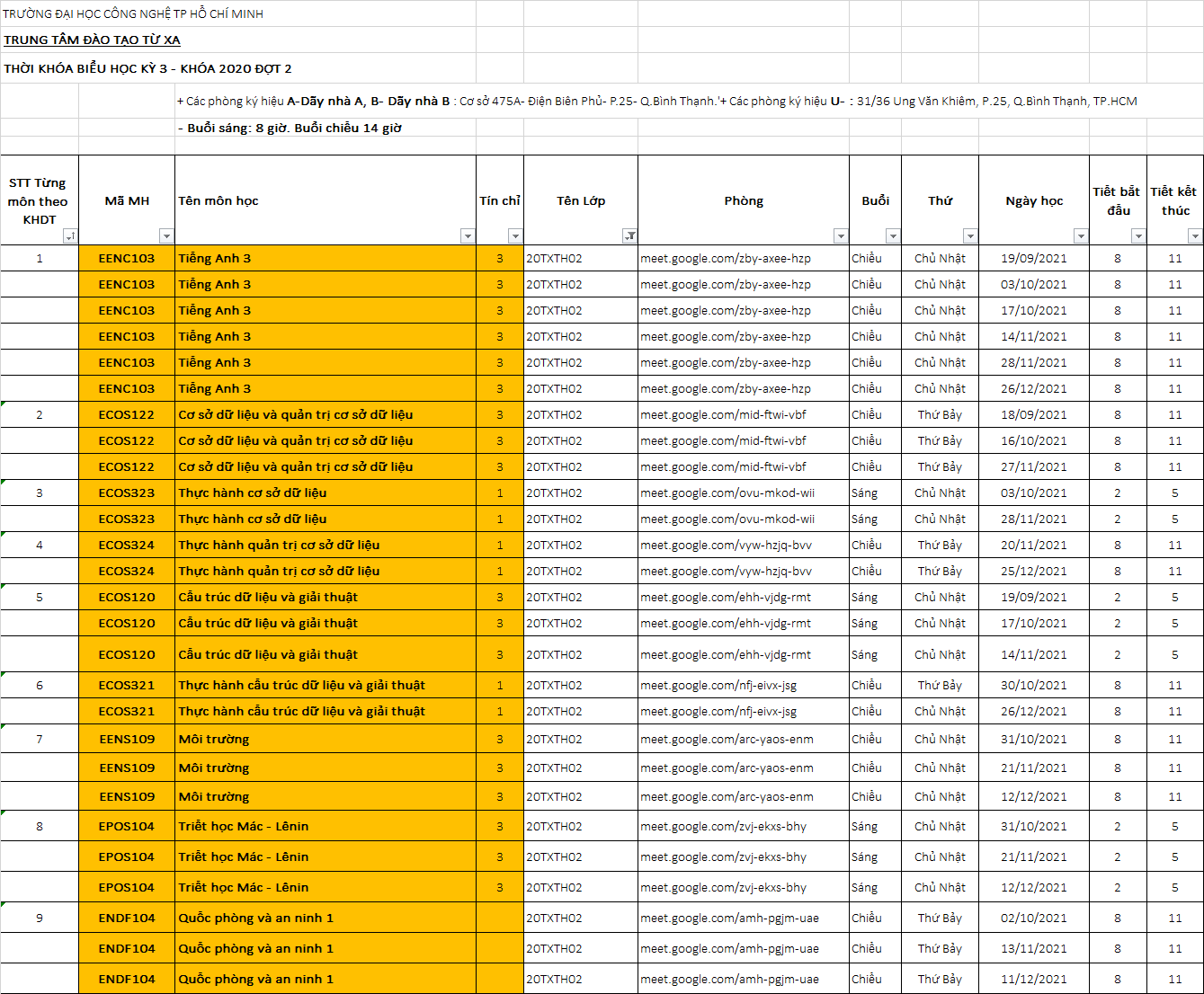Image resolution: width=1204 pixels, height=994 pixels.
Task: Open the Phòng filter dropdown
Action: 841,236
